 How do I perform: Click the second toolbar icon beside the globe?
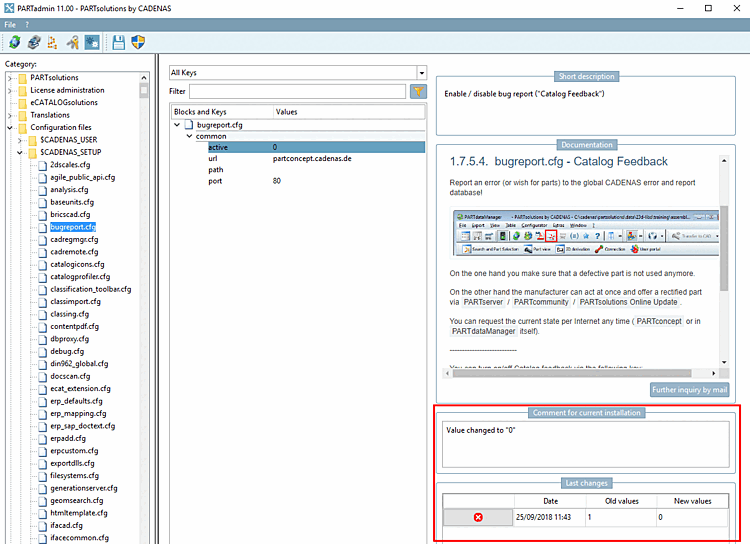[34, 43]
